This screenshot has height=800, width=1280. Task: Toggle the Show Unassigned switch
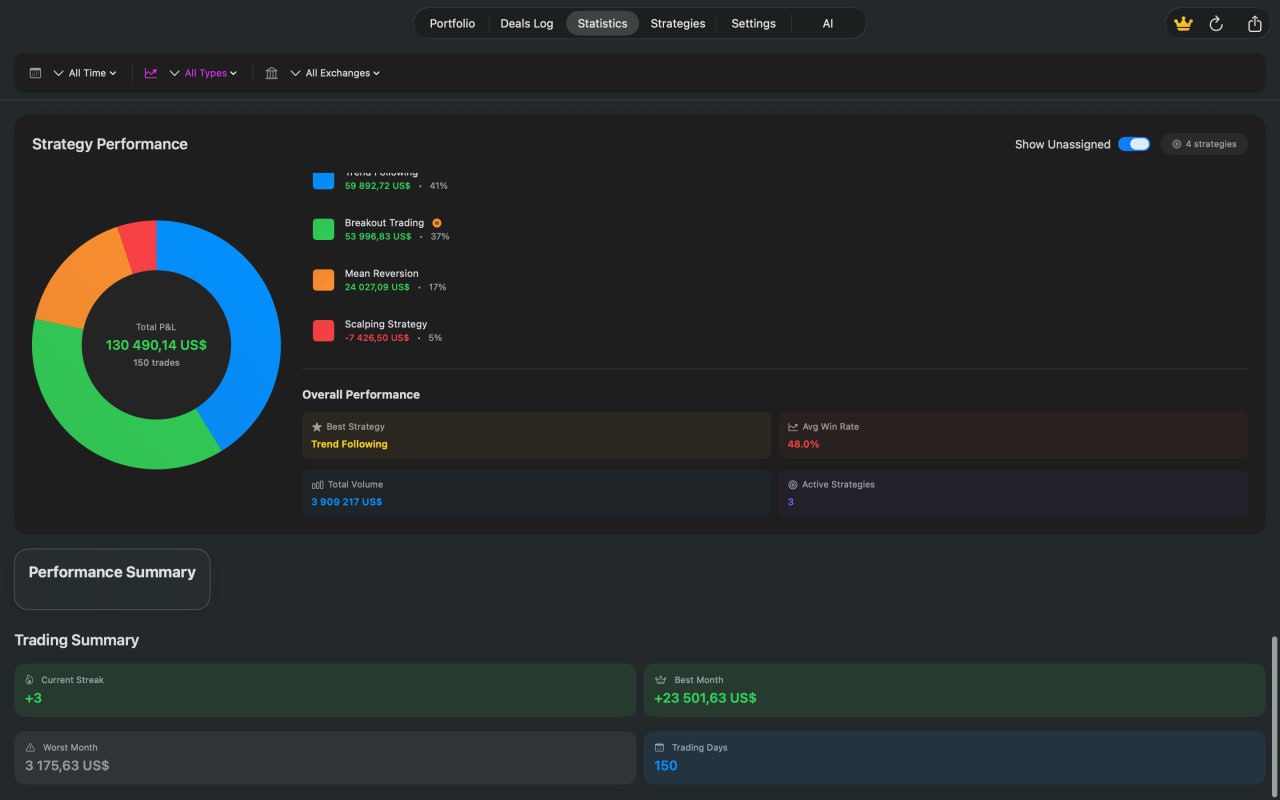1133,144
